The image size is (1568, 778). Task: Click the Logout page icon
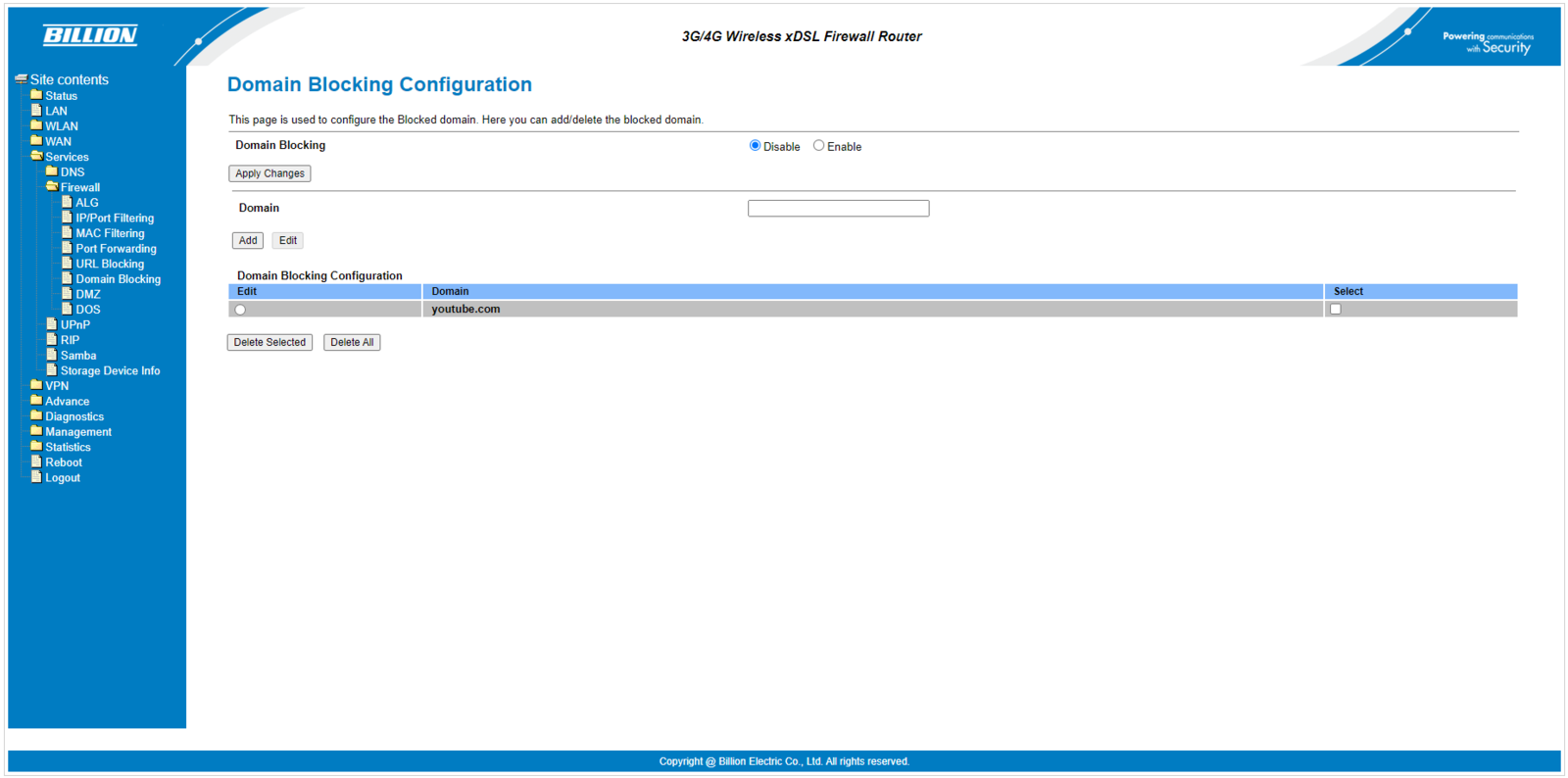36,477
